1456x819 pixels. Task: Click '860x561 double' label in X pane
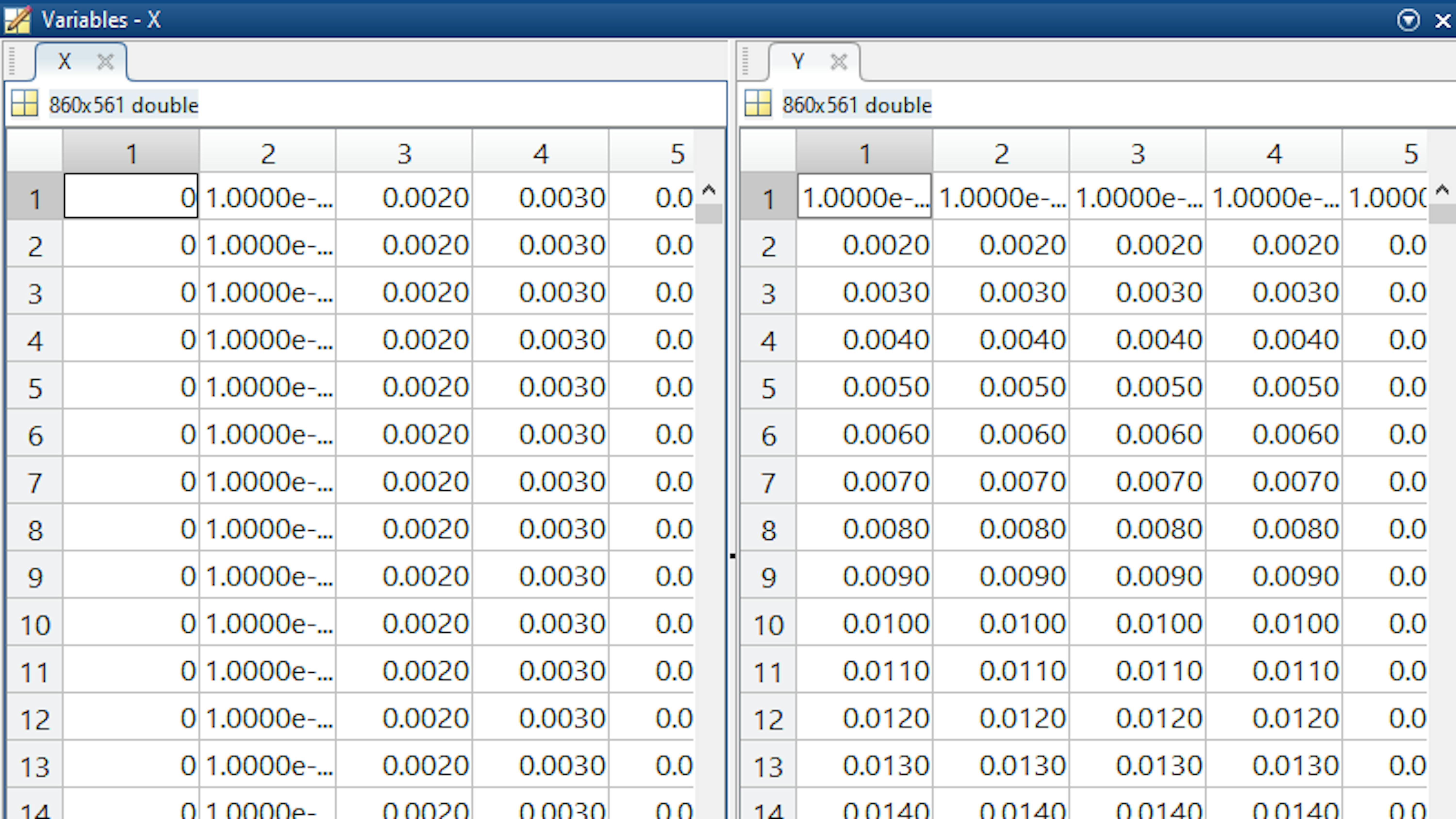pyautogui.click(x=123, y=105)
